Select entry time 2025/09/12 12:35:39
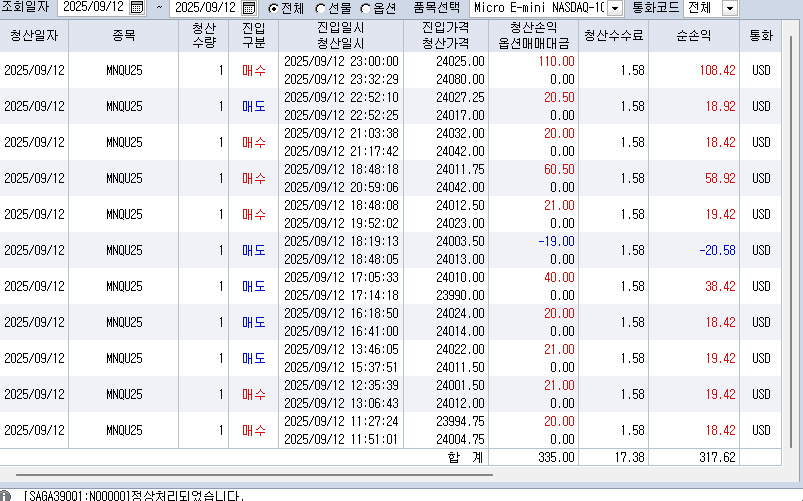The width and height of the screenshot is (803, 501). [x=341, y=385]
